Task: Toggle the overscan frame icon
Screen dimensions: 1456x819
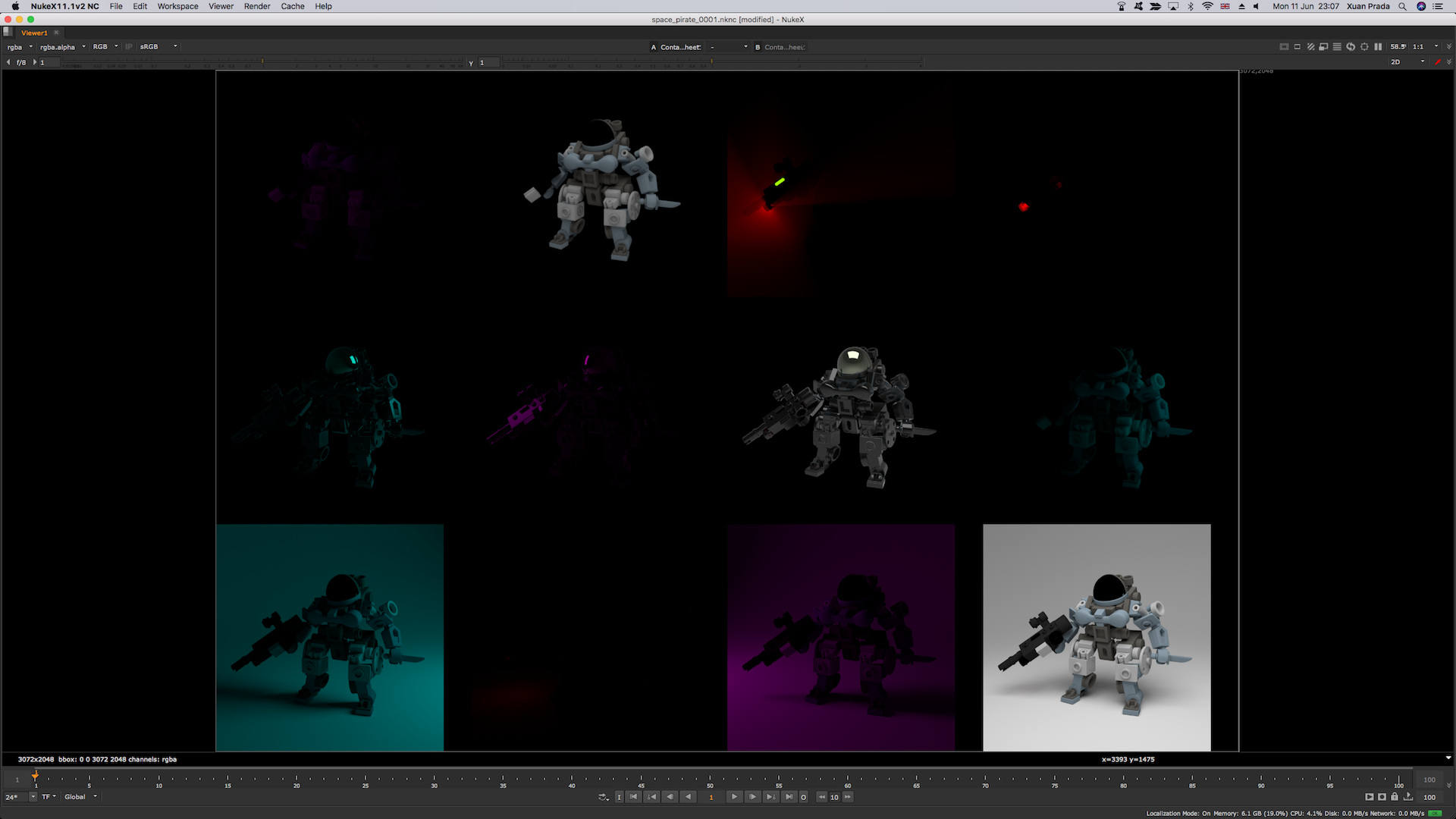Action: 1284,46
